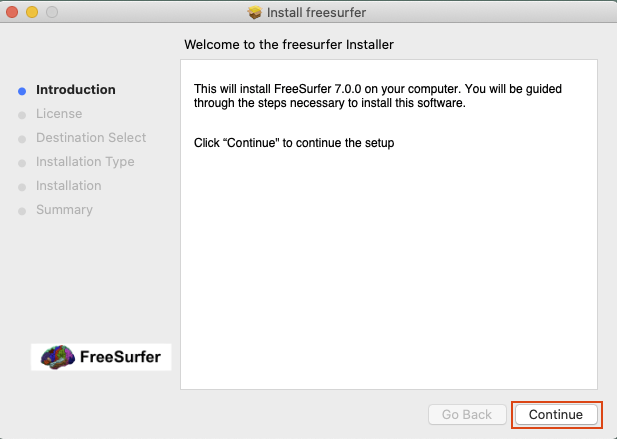Select the Installation Type step label
This screenshot has width=617, height=439.
tap(85, 162)
